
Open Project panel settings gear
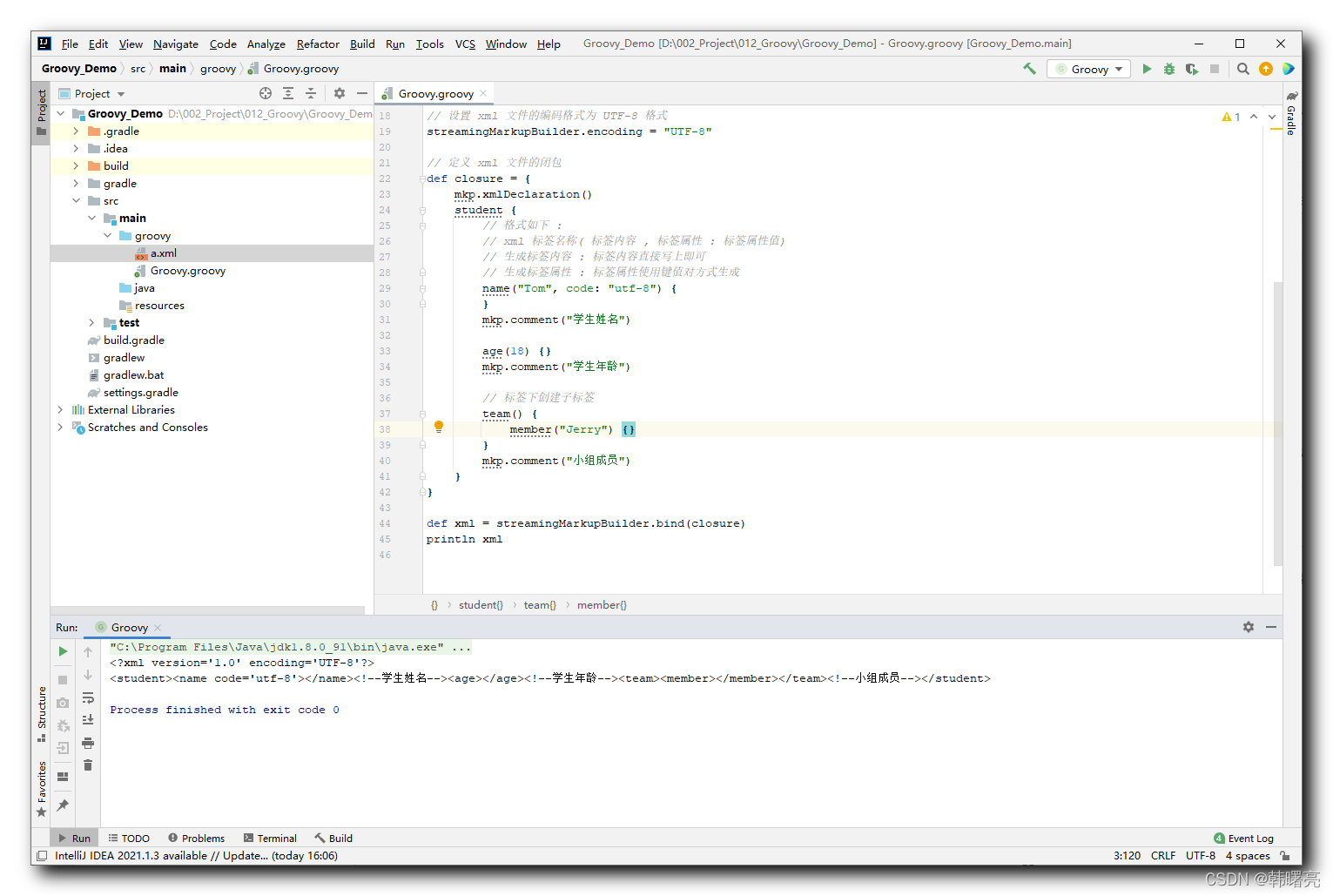[x=340, y=93]
